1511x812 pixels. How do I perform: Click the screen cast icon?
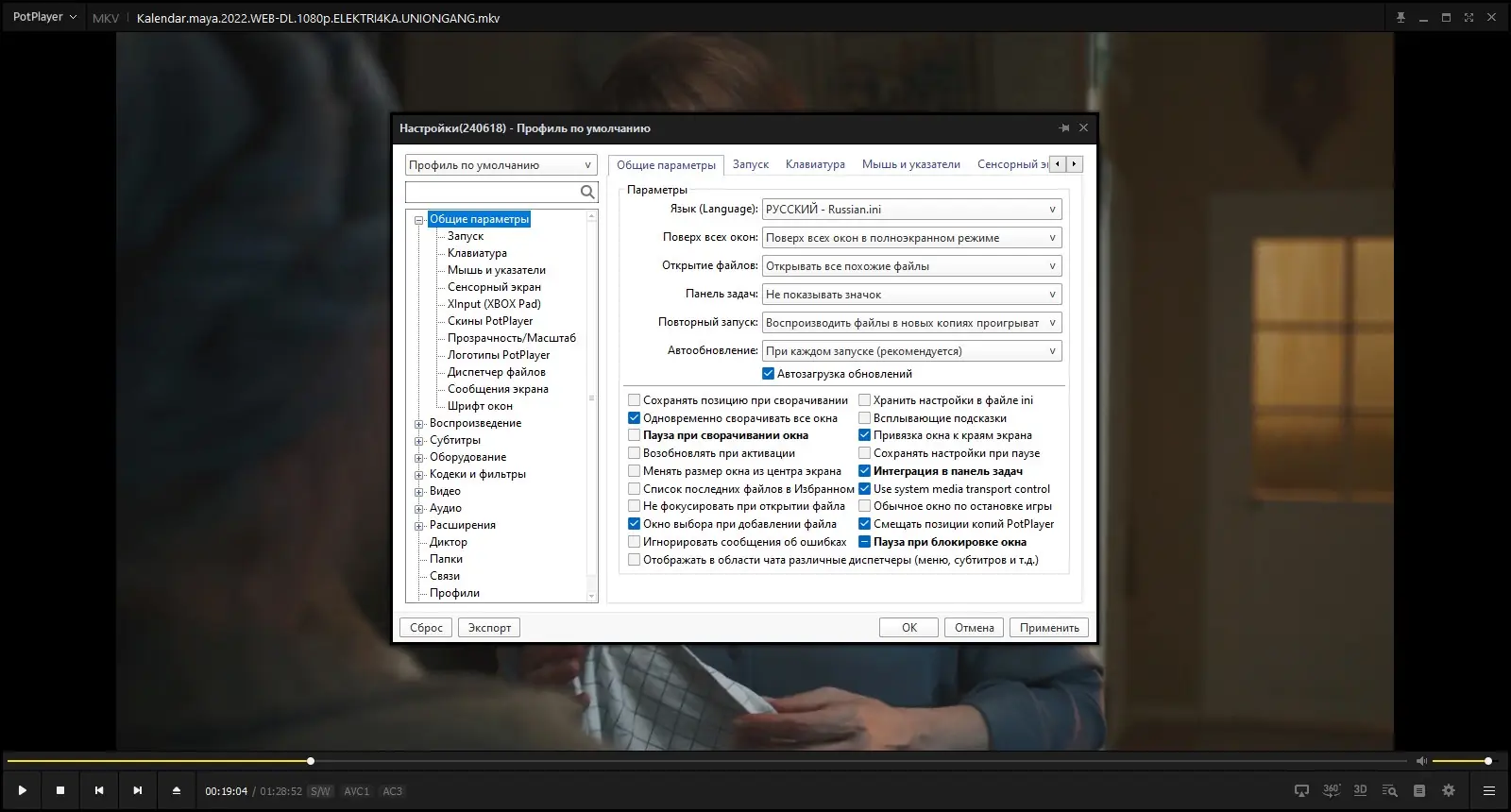tap(1301, 790)
